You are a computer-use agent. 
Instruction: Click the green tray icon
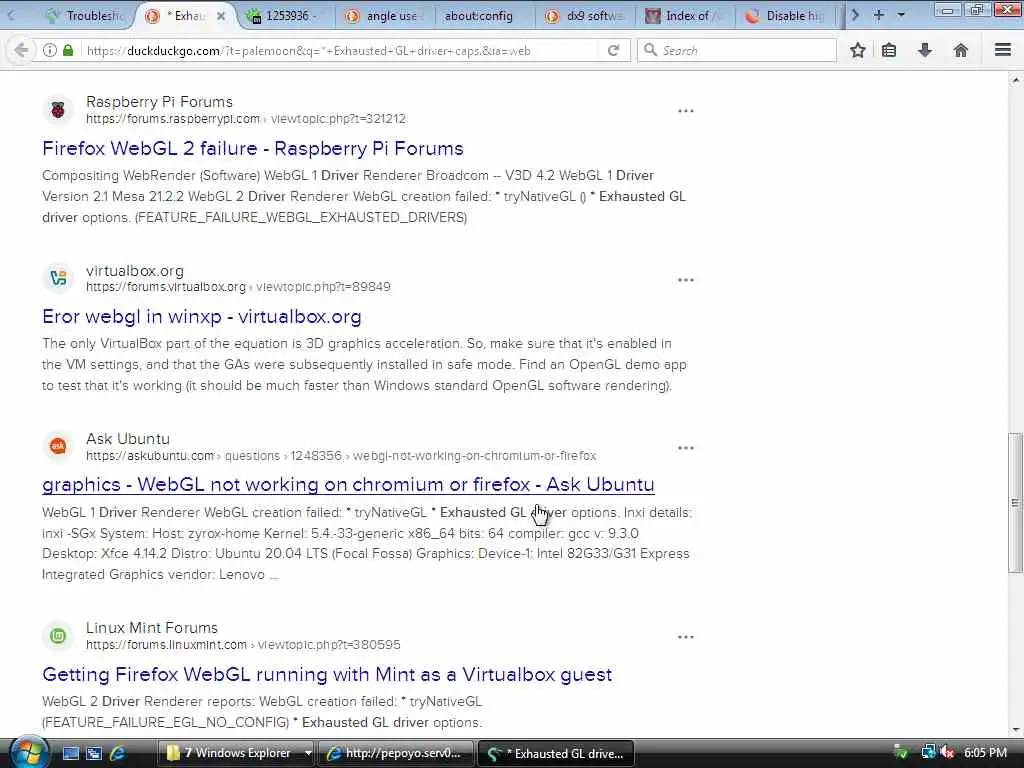tap(901, 753)
